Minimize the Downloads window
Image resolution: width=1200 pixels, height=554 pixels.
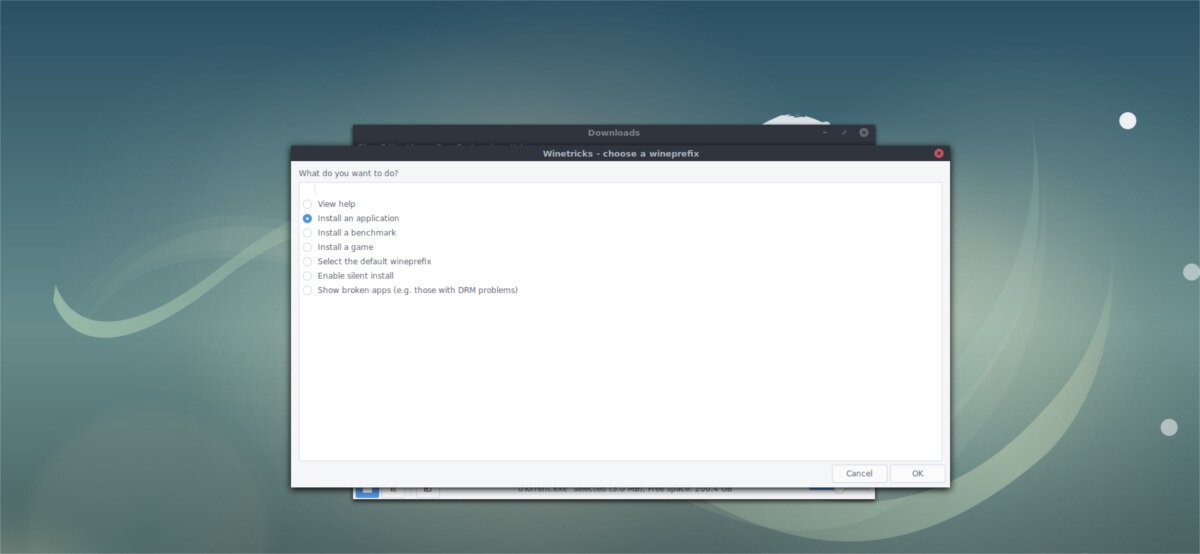click(825, 132)
